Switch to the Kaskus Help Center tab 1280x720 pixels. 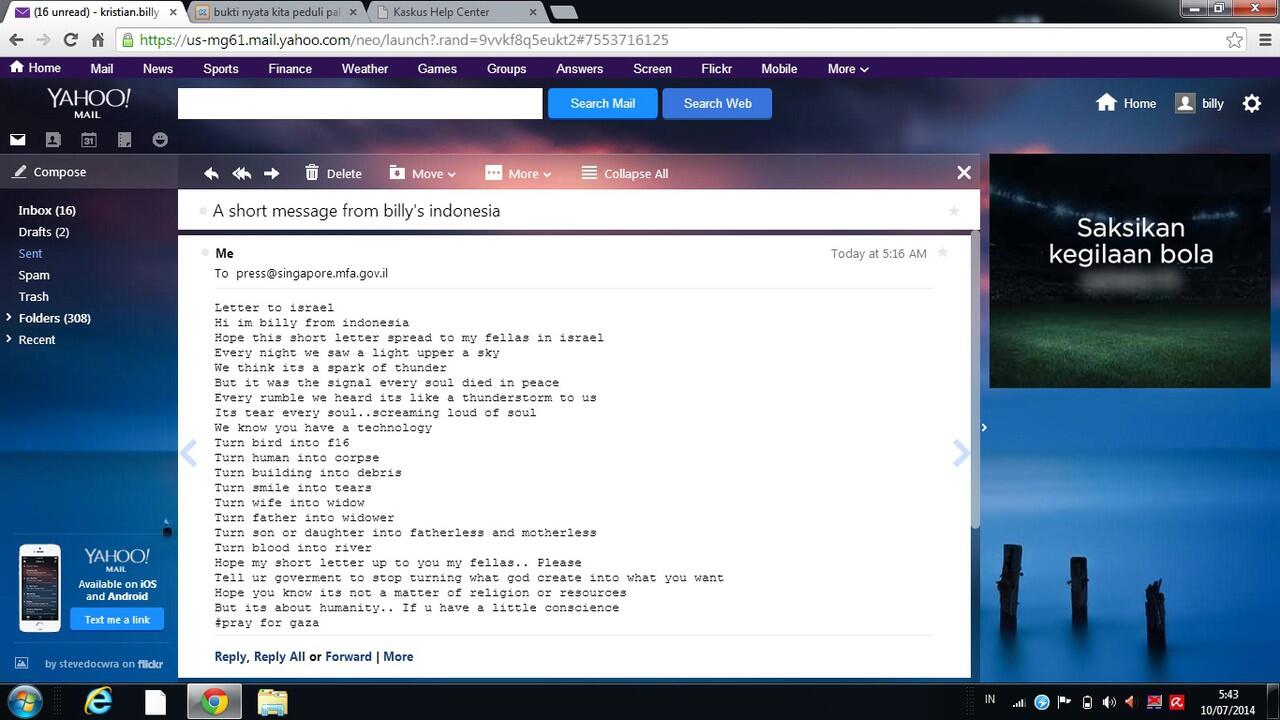tap(455, 12)
